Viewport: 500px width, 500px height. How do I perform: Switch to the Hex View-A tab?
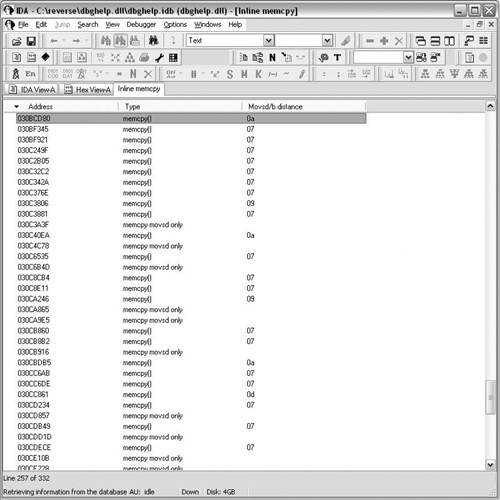point(87,90)
